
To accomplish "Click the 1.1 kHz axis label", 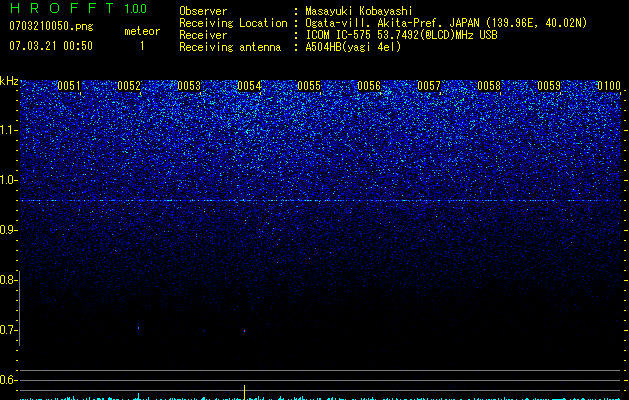I will 8,130.
